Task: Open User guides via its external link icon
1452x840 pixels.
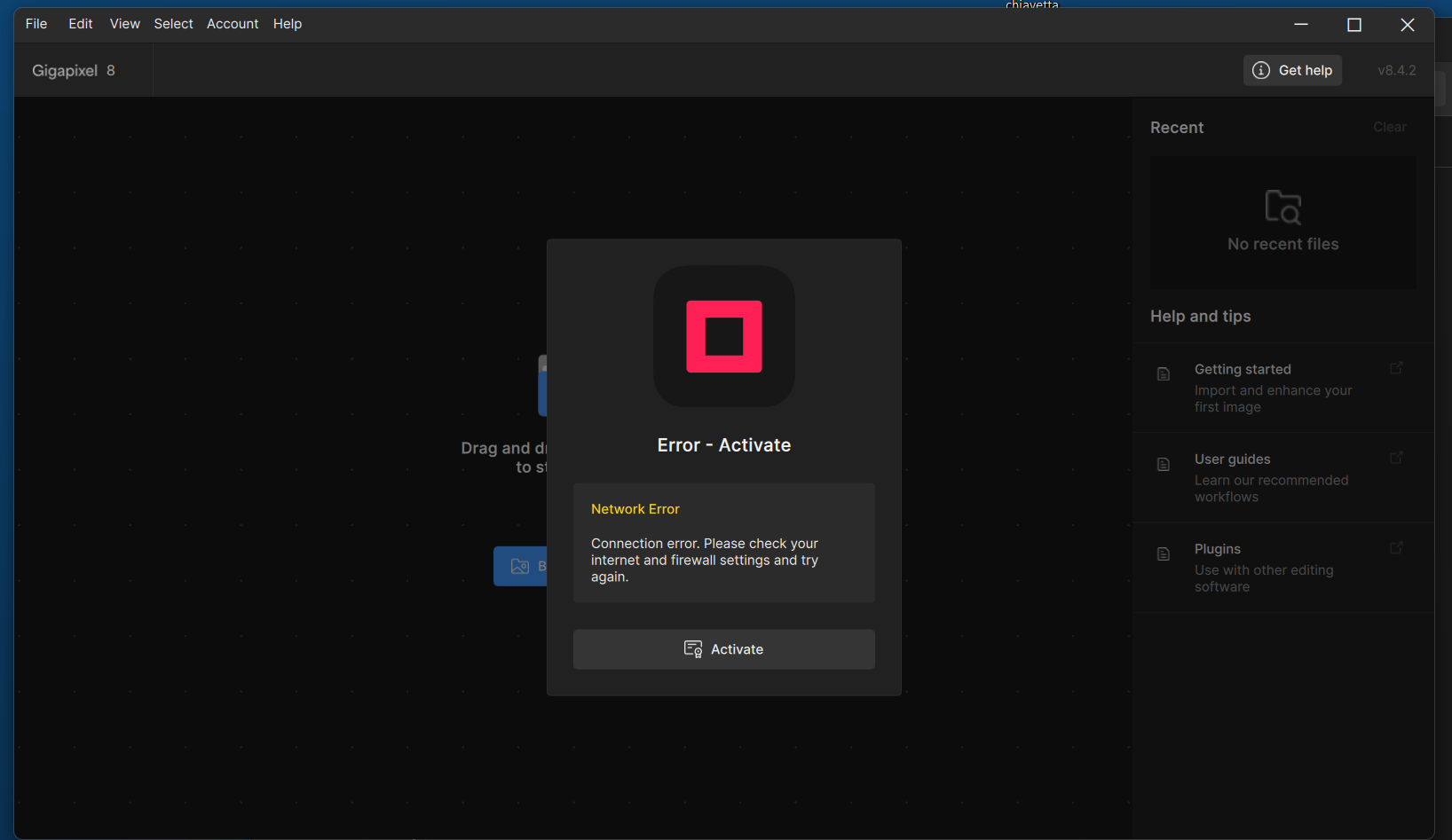Action: coord(1396,458)
